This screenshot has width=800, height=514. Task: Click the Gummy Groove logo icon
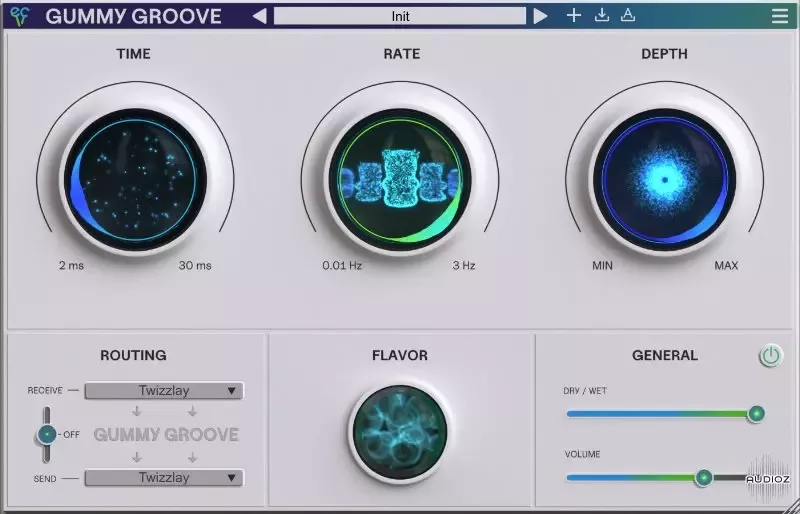click(x=20, y=16)
